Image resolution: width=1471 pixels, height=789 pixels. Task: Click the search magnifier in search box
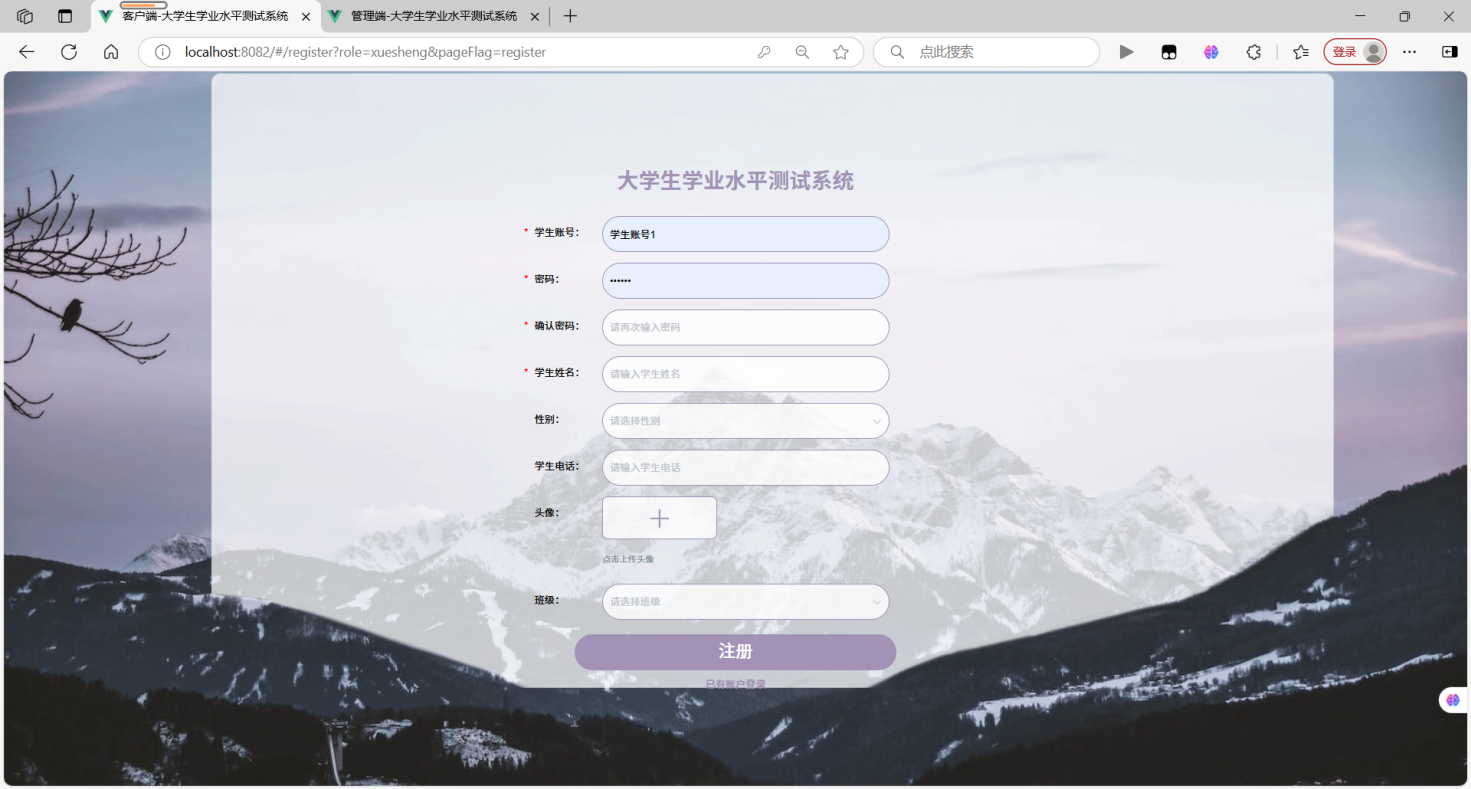coord(897,52)
